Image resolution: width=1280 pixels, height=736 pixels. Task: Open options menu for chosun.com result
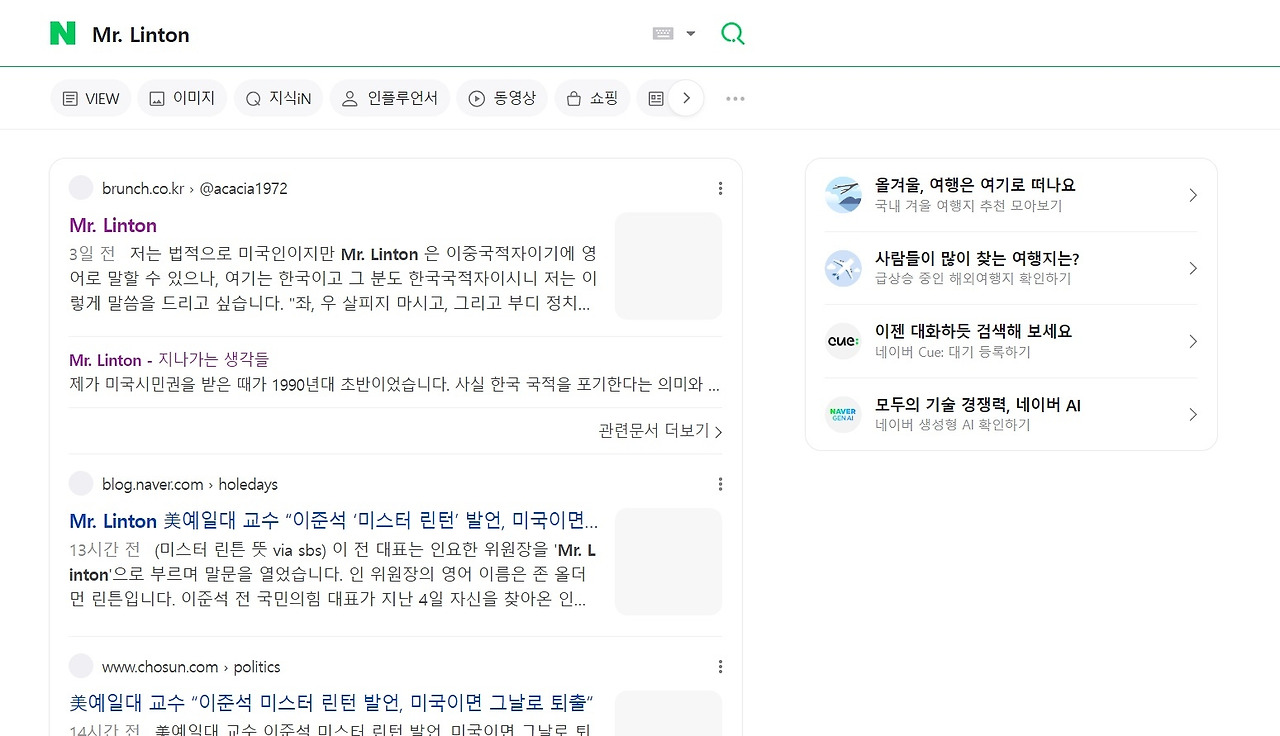[x=720, y=667]
